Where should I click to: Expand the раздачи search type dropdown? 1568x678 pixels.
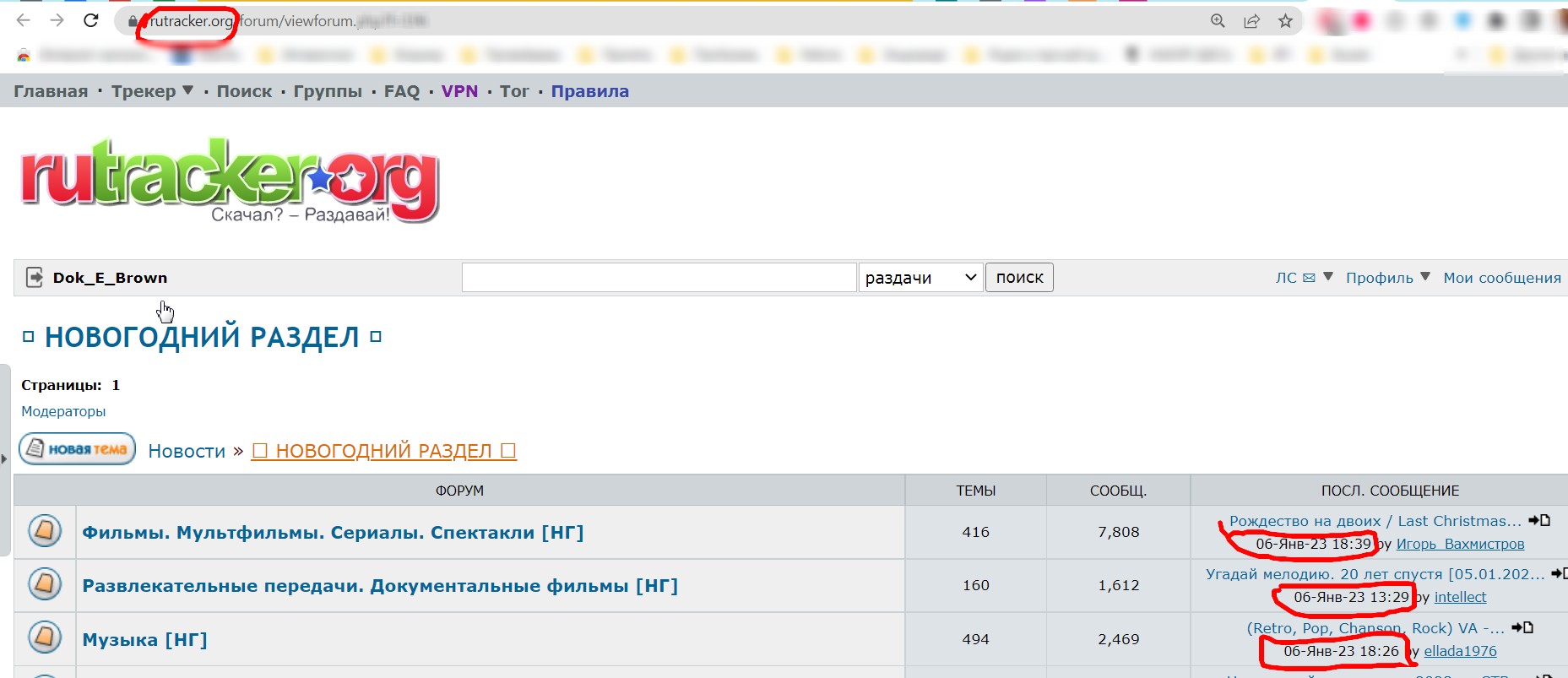(920, 278)
